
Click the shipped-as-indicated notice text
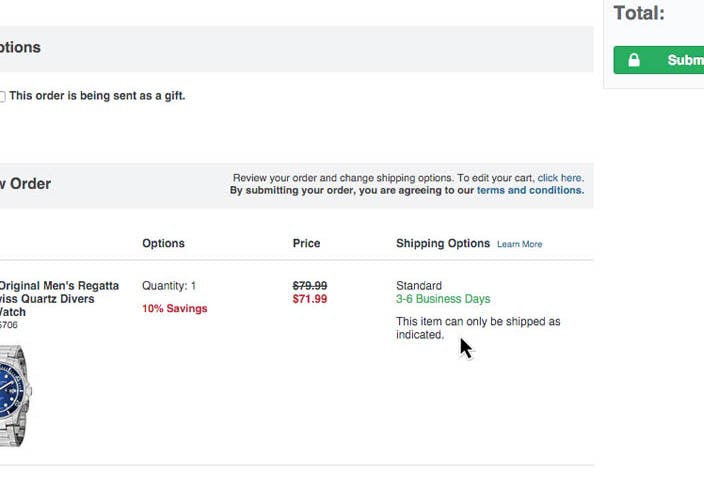(477, 328)
